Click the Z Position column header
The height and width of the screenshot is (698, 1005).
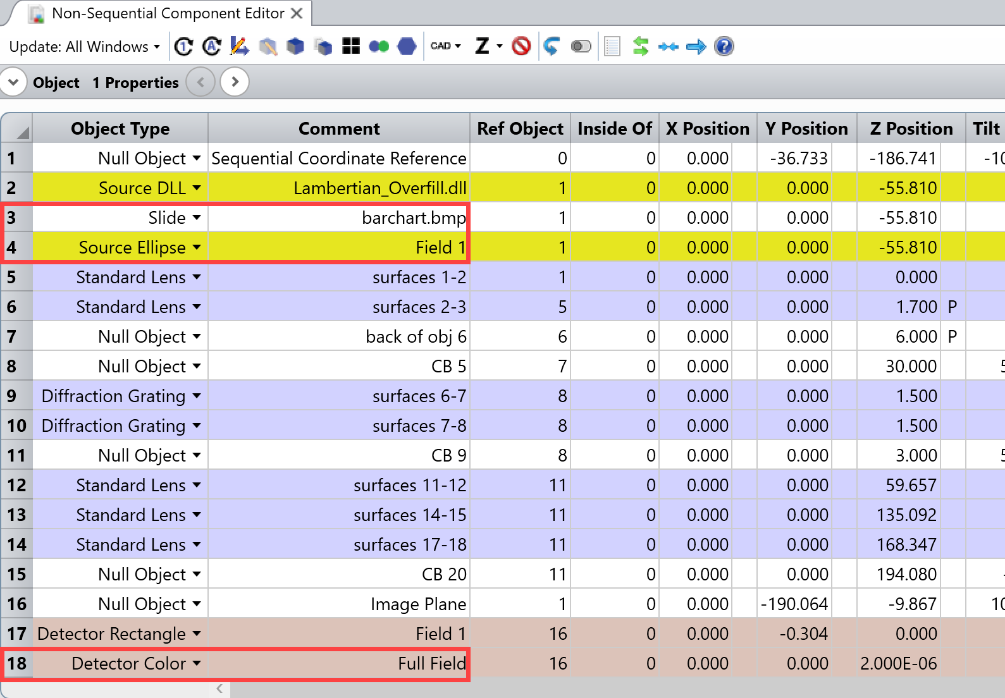(x=911, y=128)
